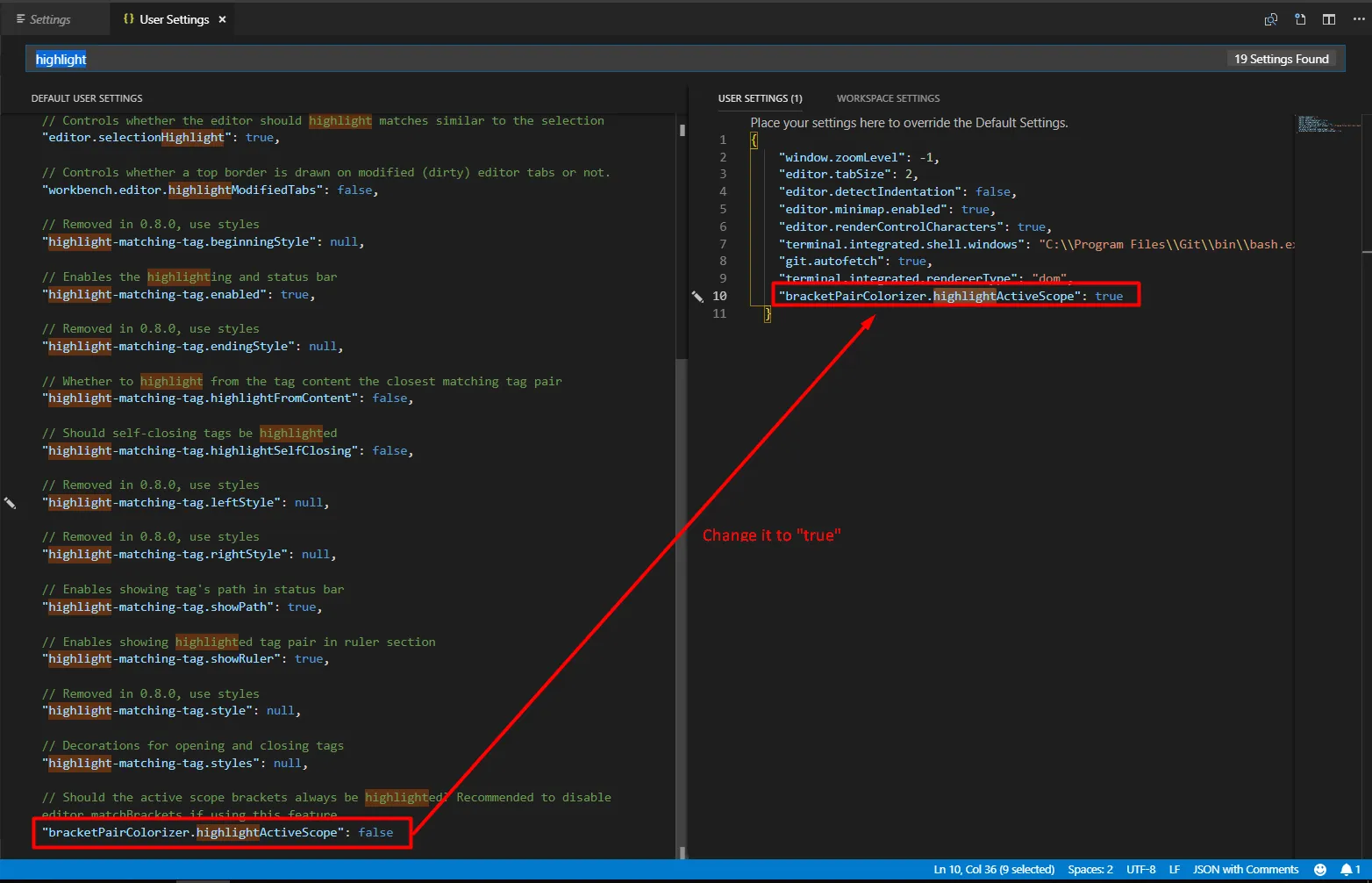This screenshot has width=1372, height=883.
Task: Switch to Workspace Settings tab
Action: pyautogui.click(x=888, y=98)
